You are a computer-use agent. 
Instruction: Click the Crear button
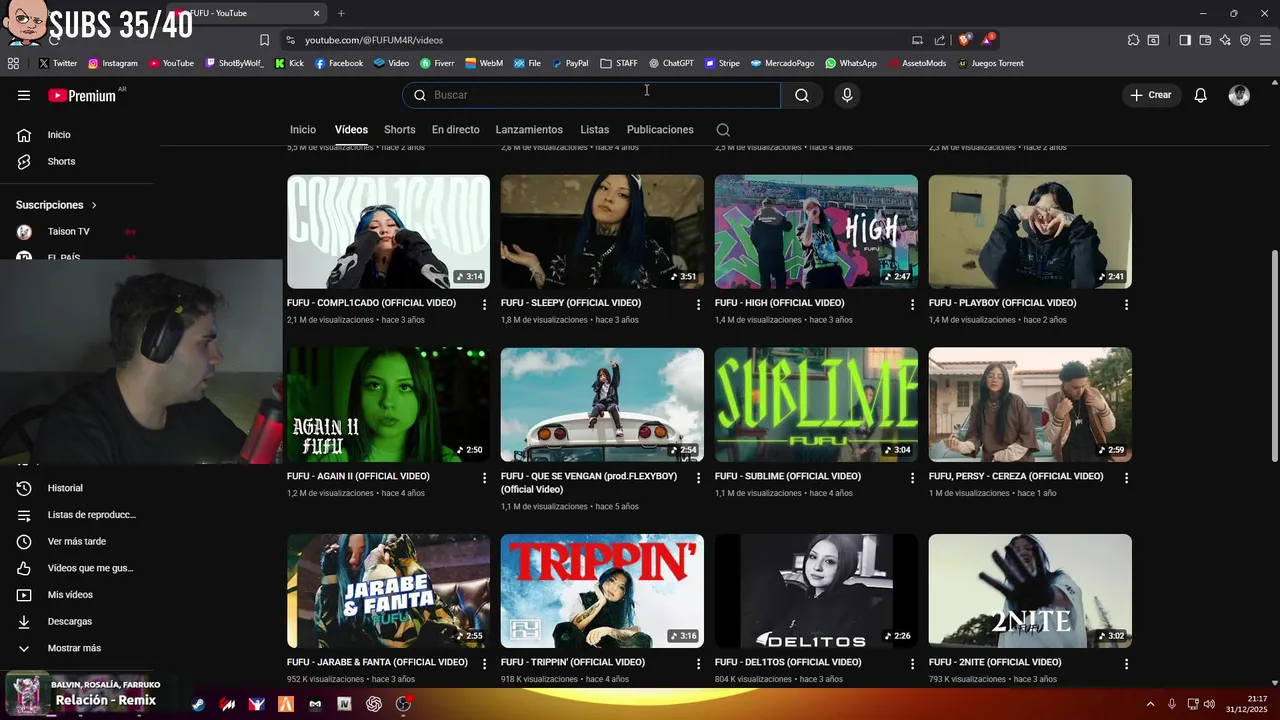pyautogui.click(x=1151, y=95)
